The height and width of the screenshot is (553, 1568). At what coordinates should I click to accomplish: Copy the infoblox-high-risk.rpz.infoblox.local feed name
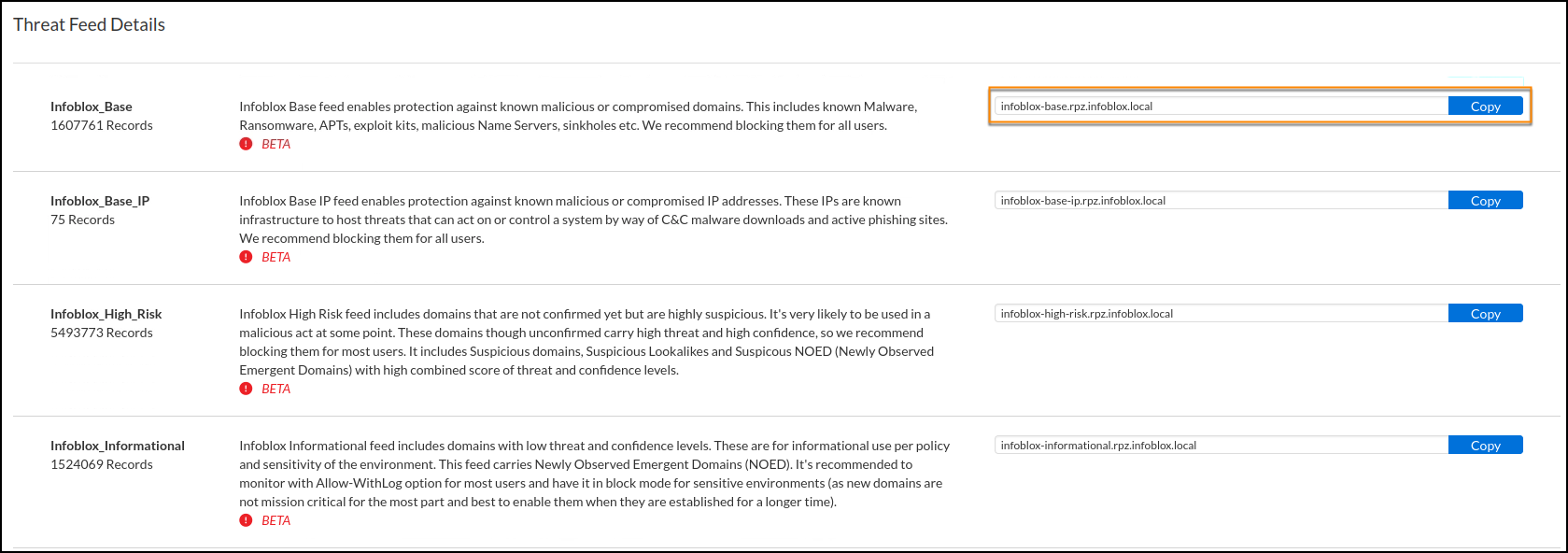point(1485,314)
